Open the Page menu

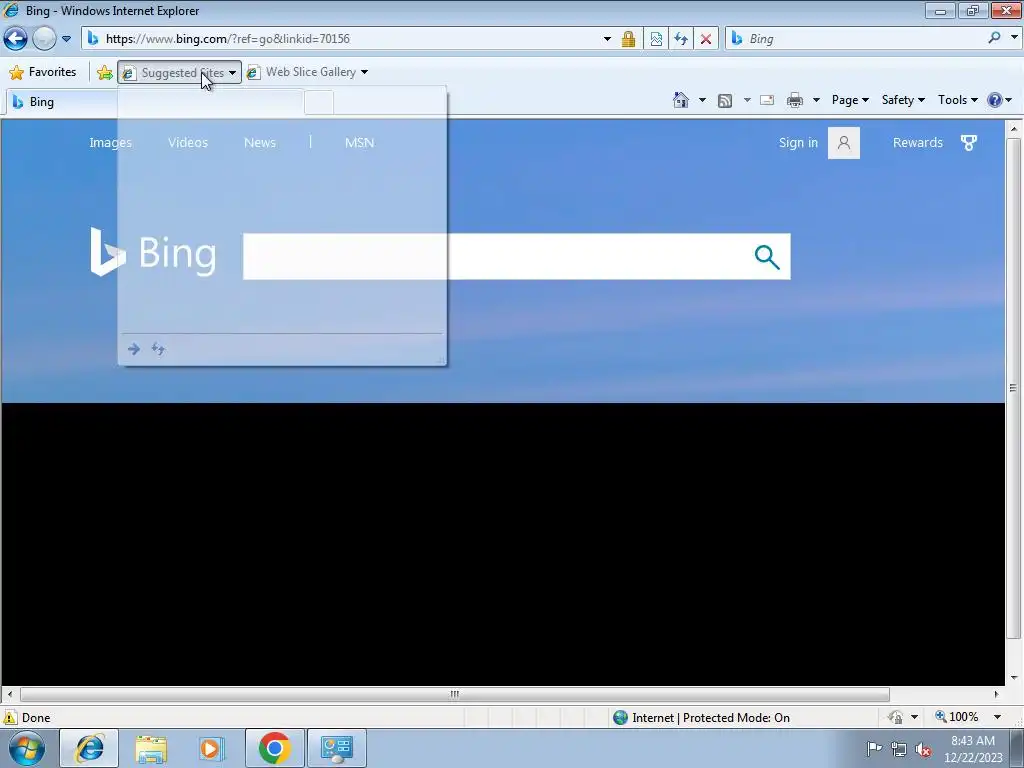850,100
